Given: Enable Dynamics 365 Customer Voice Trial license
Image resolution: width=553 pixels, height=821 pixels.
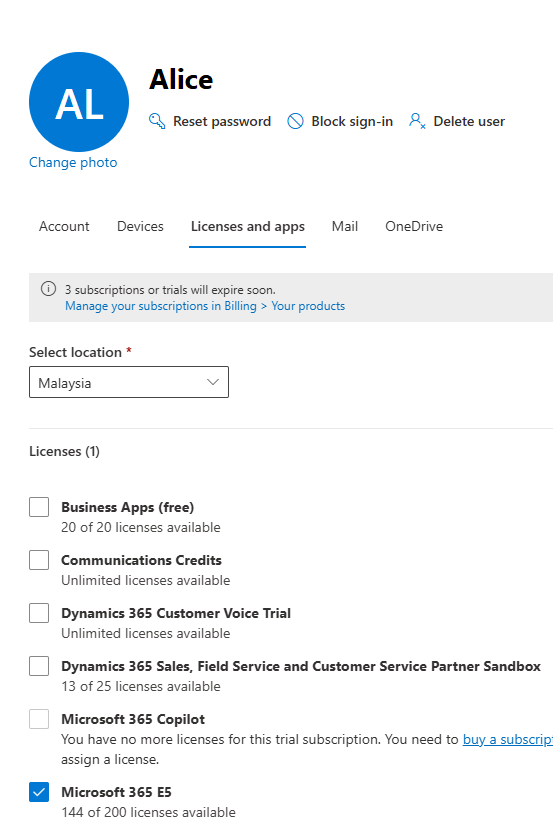Looking at the screenshot, I should (39, 613).
